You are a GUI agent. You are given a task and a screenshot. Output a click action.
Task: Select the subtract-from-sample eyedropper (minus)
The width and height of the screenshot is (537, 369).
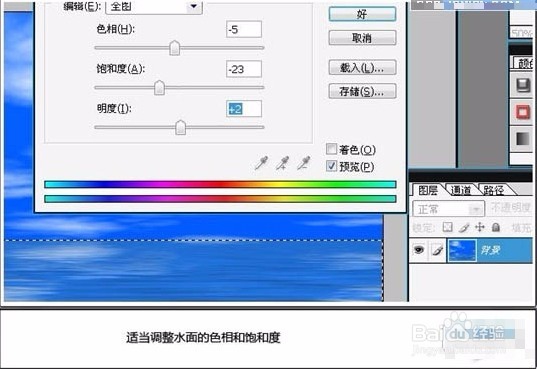tap(304, 163)
